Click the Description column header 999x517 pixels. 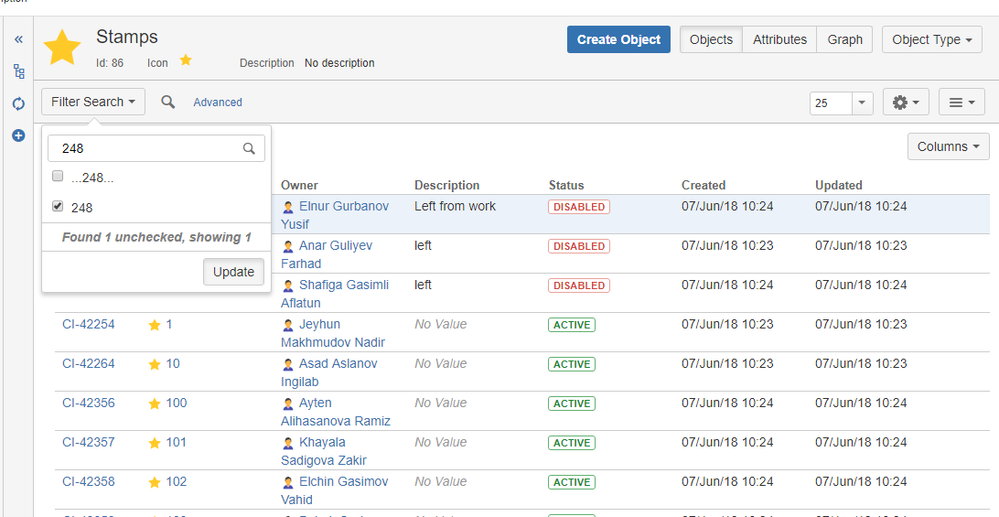447,186
